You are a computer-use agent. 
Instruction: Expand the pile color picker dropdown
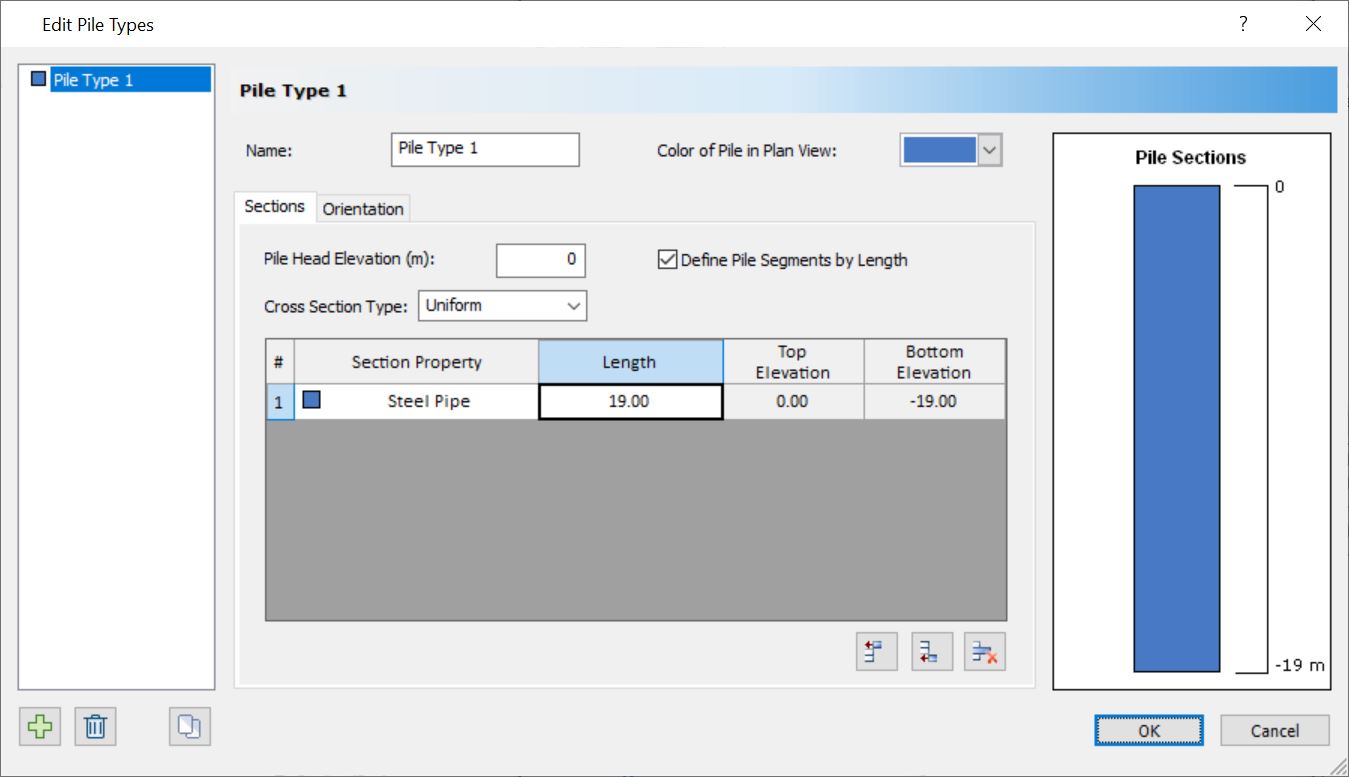989,148
